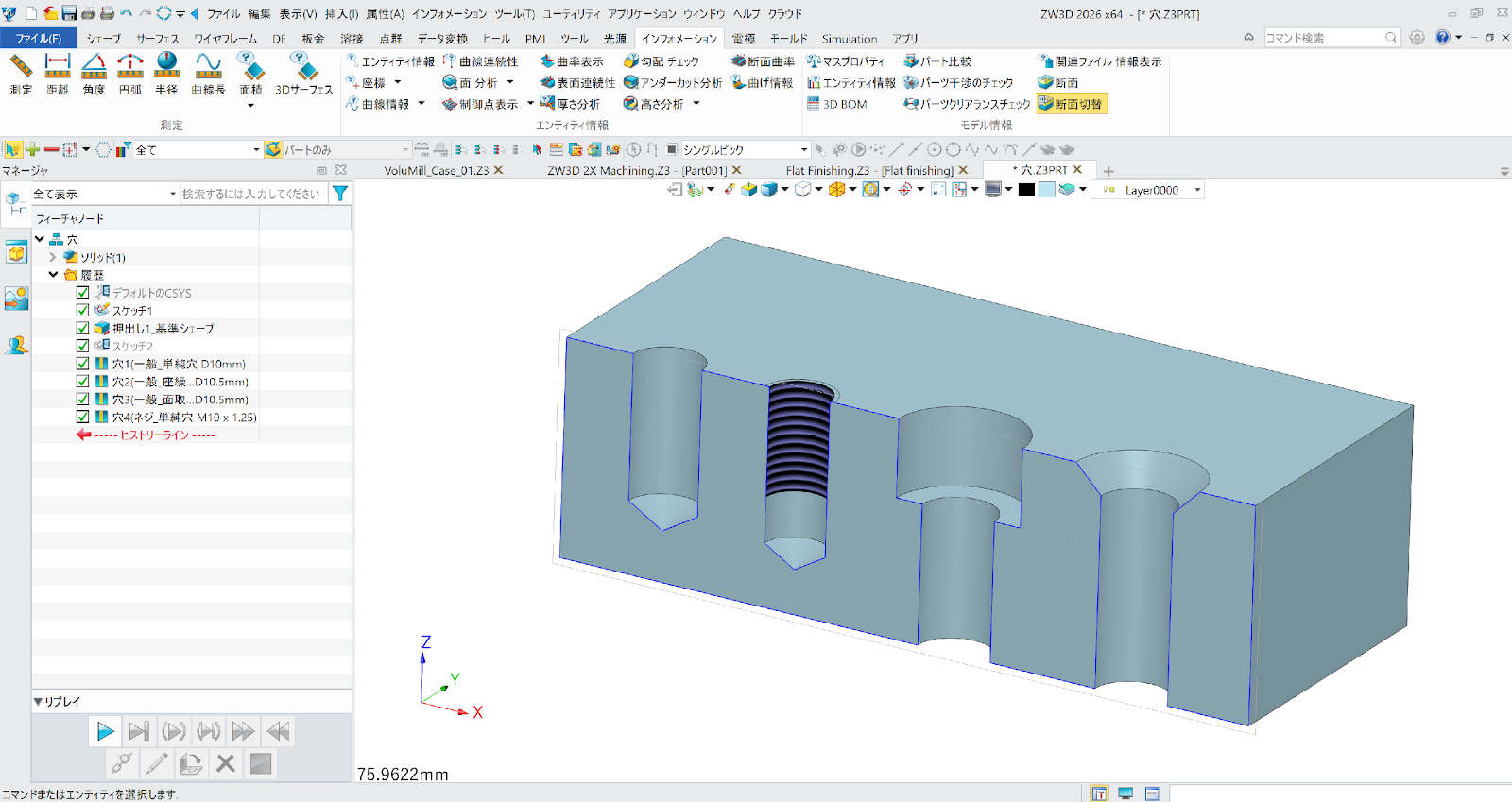
Task: Uncheck 押出し1_基準シェープ feature checkbox
Action: [83, 328]
